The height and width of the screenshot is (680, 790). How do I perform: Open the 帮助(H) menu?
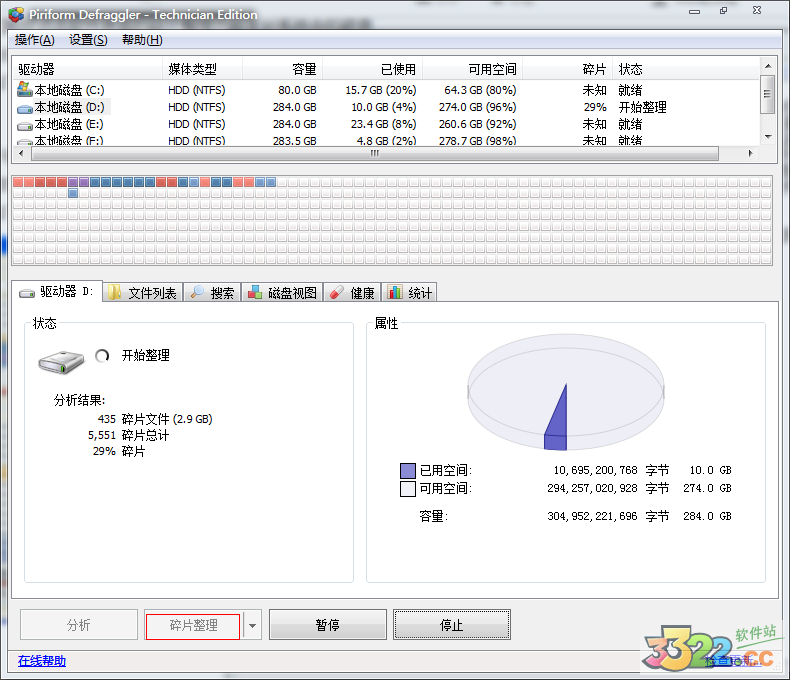pyautogui.click(x=142, y=40)
